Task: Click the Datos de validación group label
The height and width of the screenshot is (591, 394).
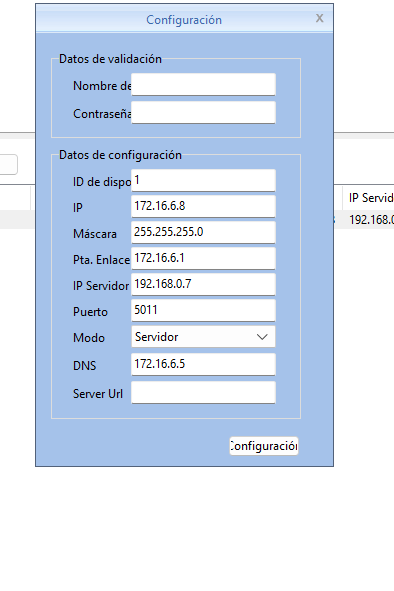Action: pyautogui.click(x=110, y=59)
